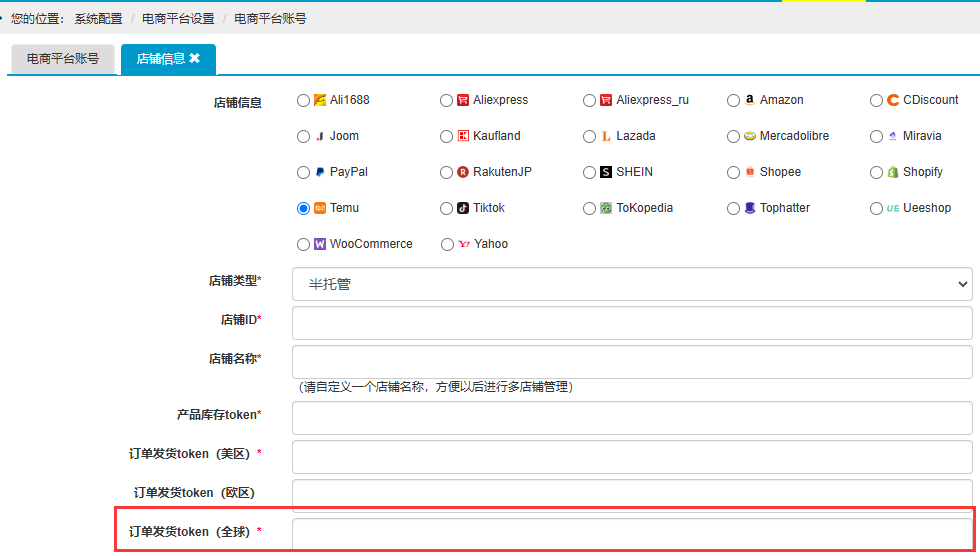The height and width of the screenshot is (556, 980).
Task: Click the Miravia logo icon
Action: tap(892, 136)
